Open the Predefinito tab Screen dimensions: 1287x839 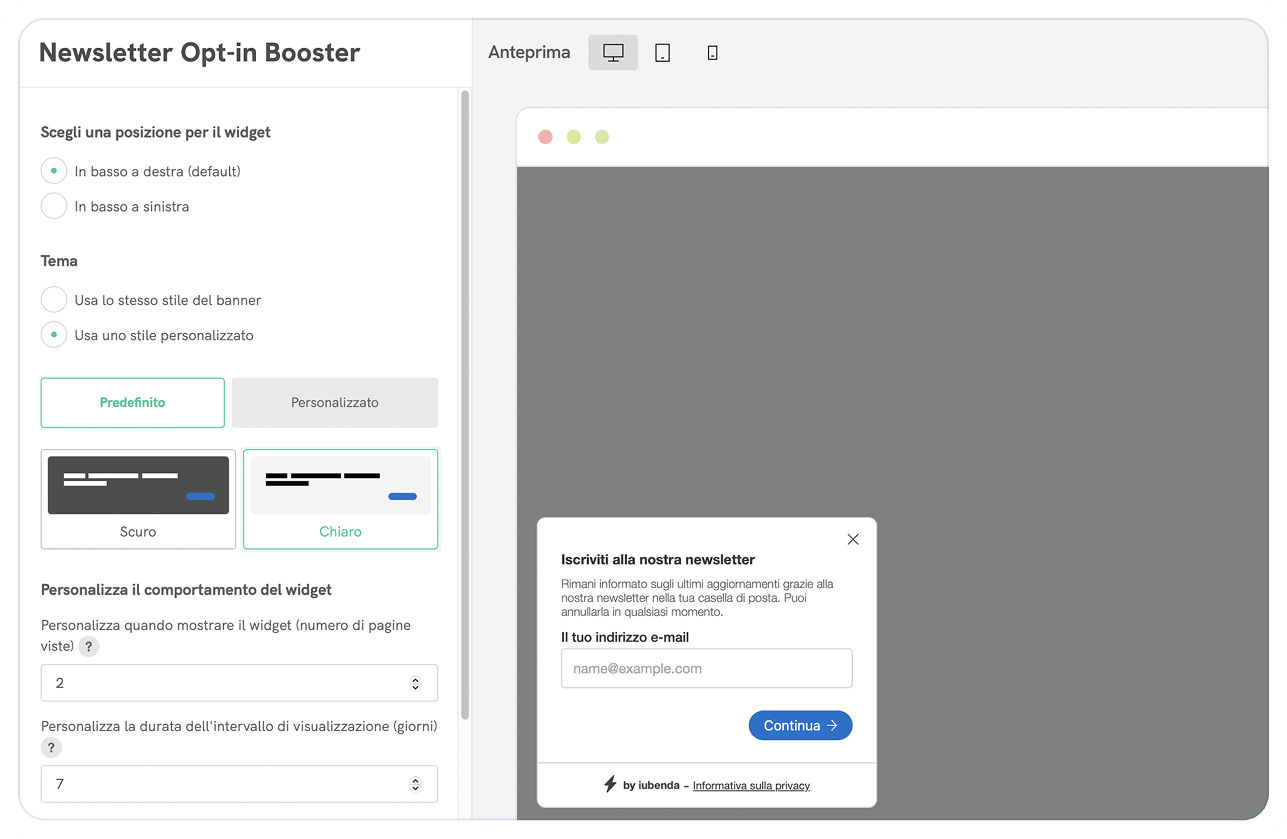(133, 402)
